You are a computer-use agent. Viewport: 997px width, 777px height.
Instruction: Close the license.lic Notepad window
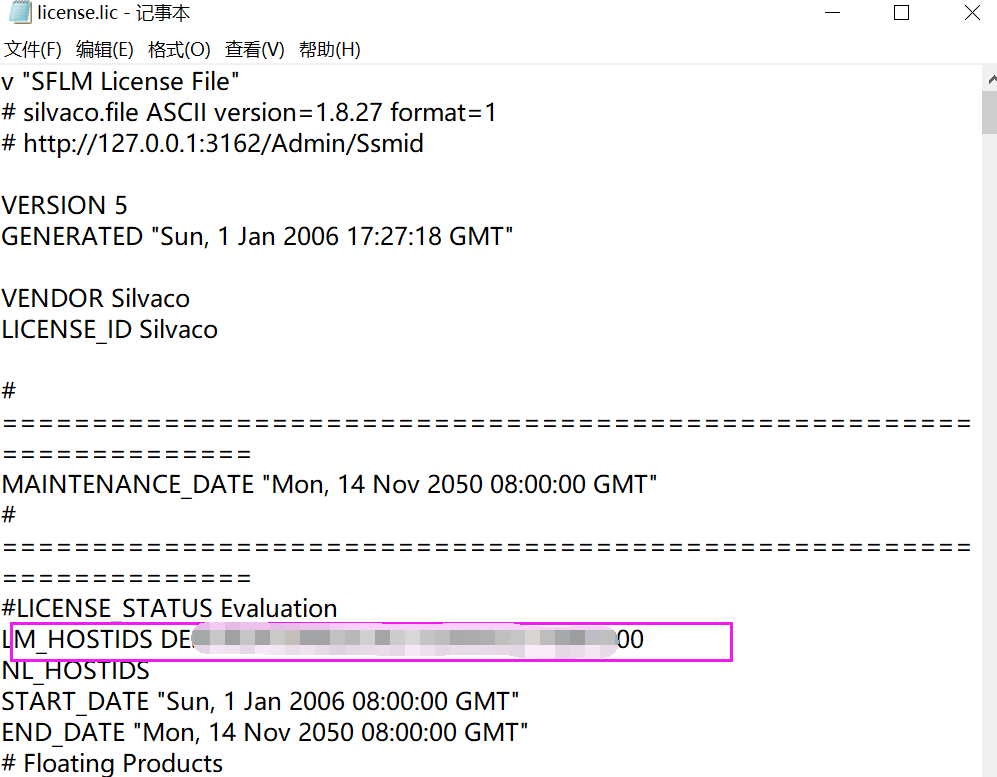(972, 13)
